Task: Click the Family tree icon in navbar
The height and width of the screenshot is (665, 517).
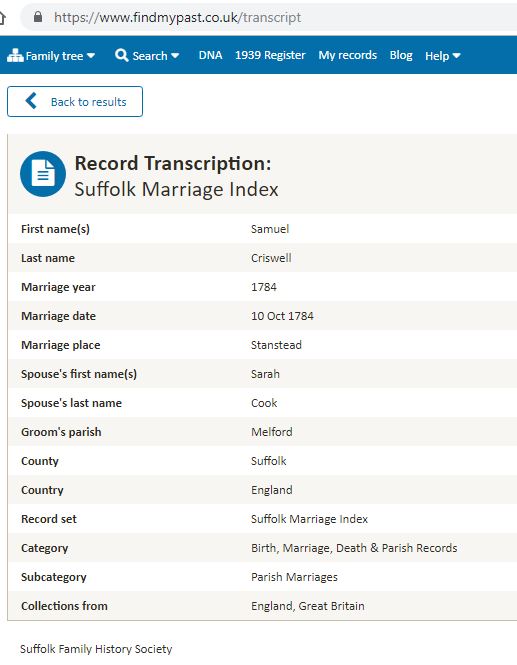Action: tap(15, 56)
